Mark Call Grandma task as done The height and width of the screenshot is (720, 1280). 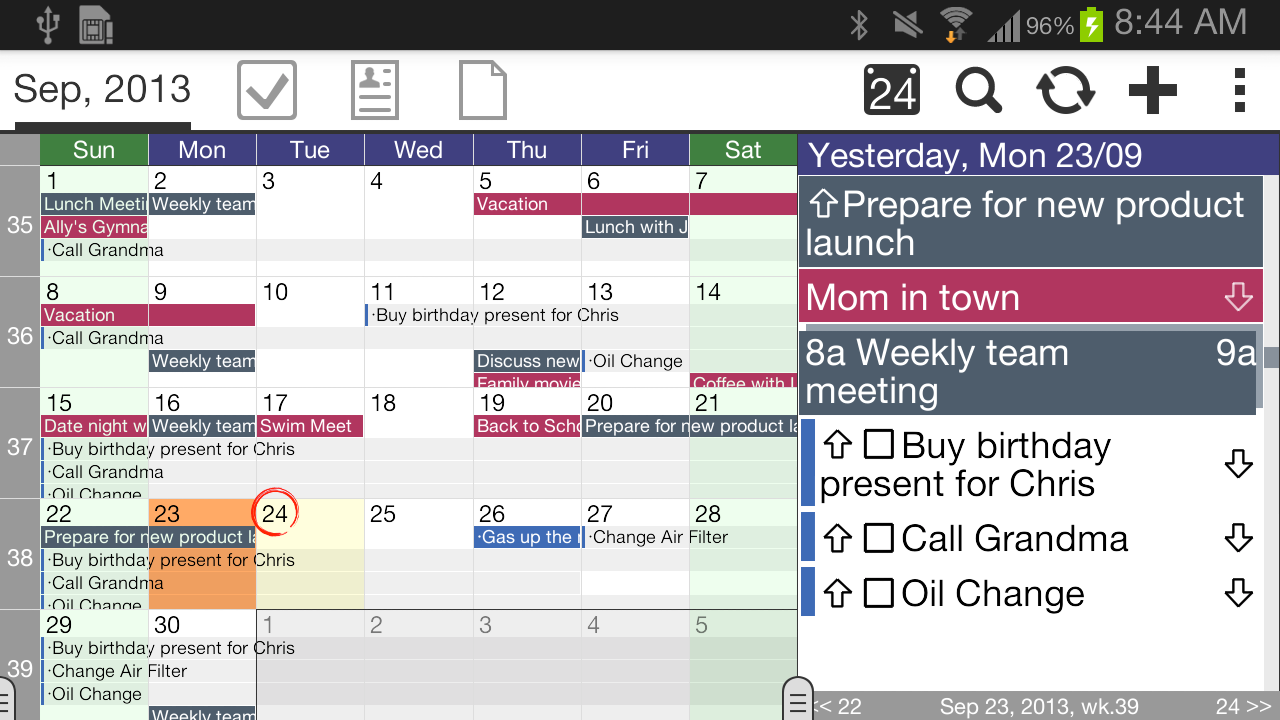(x=878, y=539)
